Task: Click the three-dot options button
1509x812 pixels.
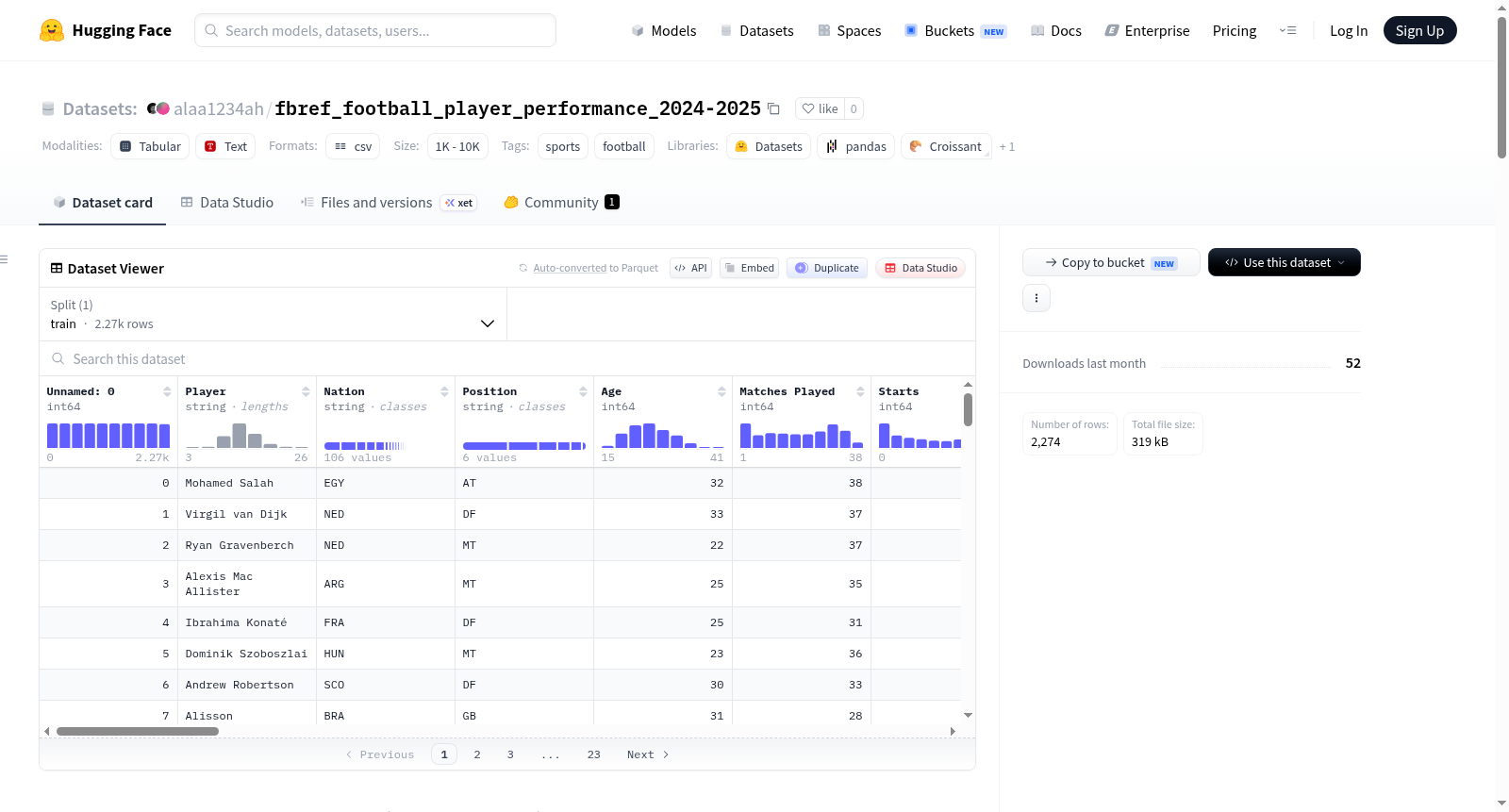Action: pos(1036,298)
